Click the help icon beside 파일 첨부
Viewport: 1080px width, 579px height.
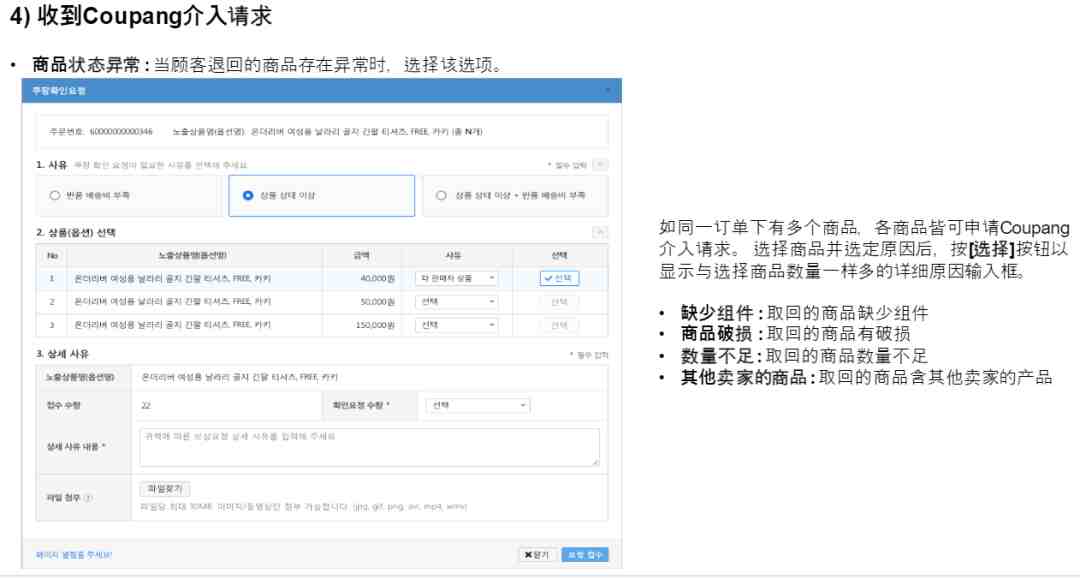click(88, 498)
